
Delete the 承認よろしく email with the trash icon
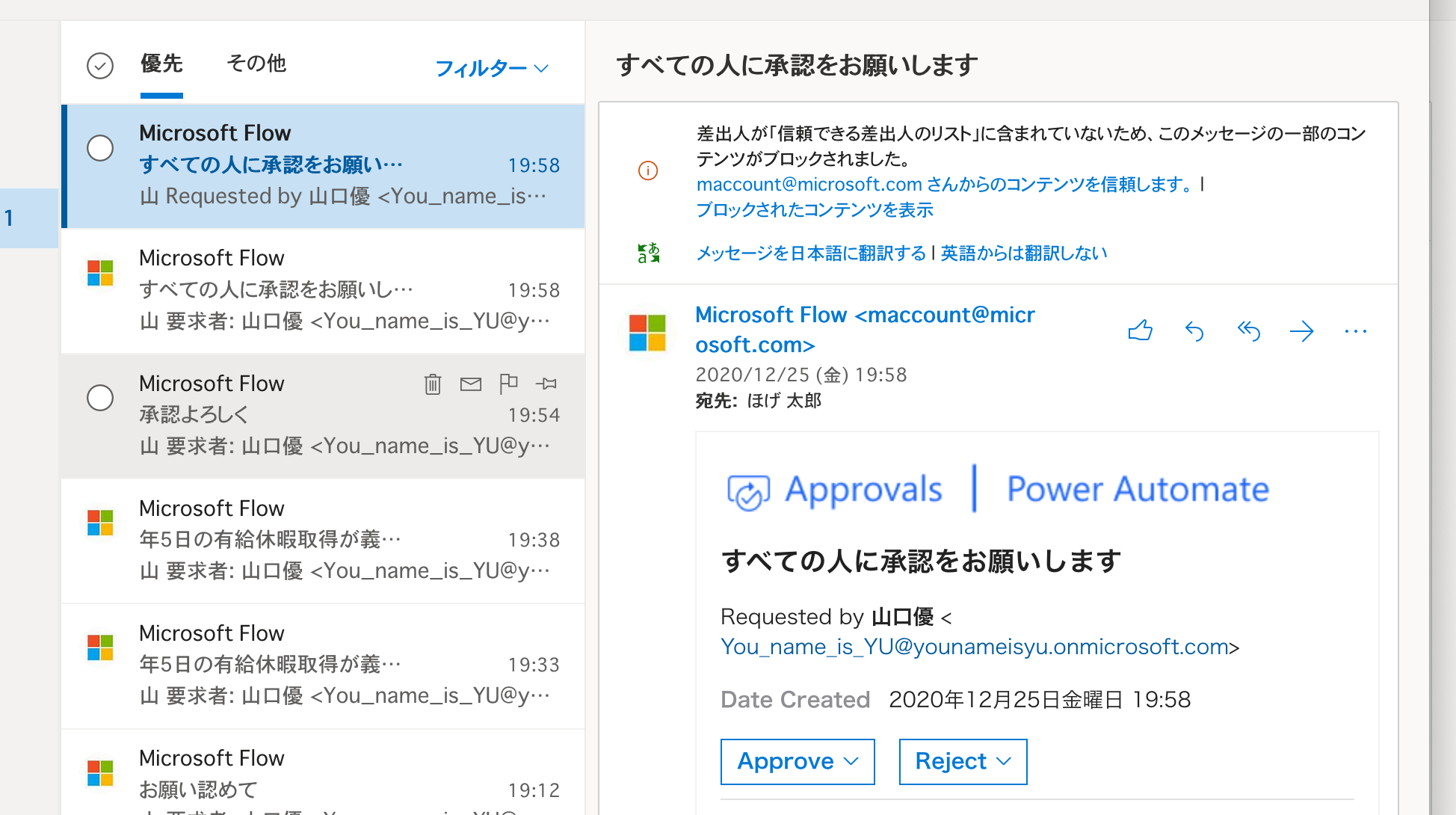pyautogui.click(x=432, y=384)
